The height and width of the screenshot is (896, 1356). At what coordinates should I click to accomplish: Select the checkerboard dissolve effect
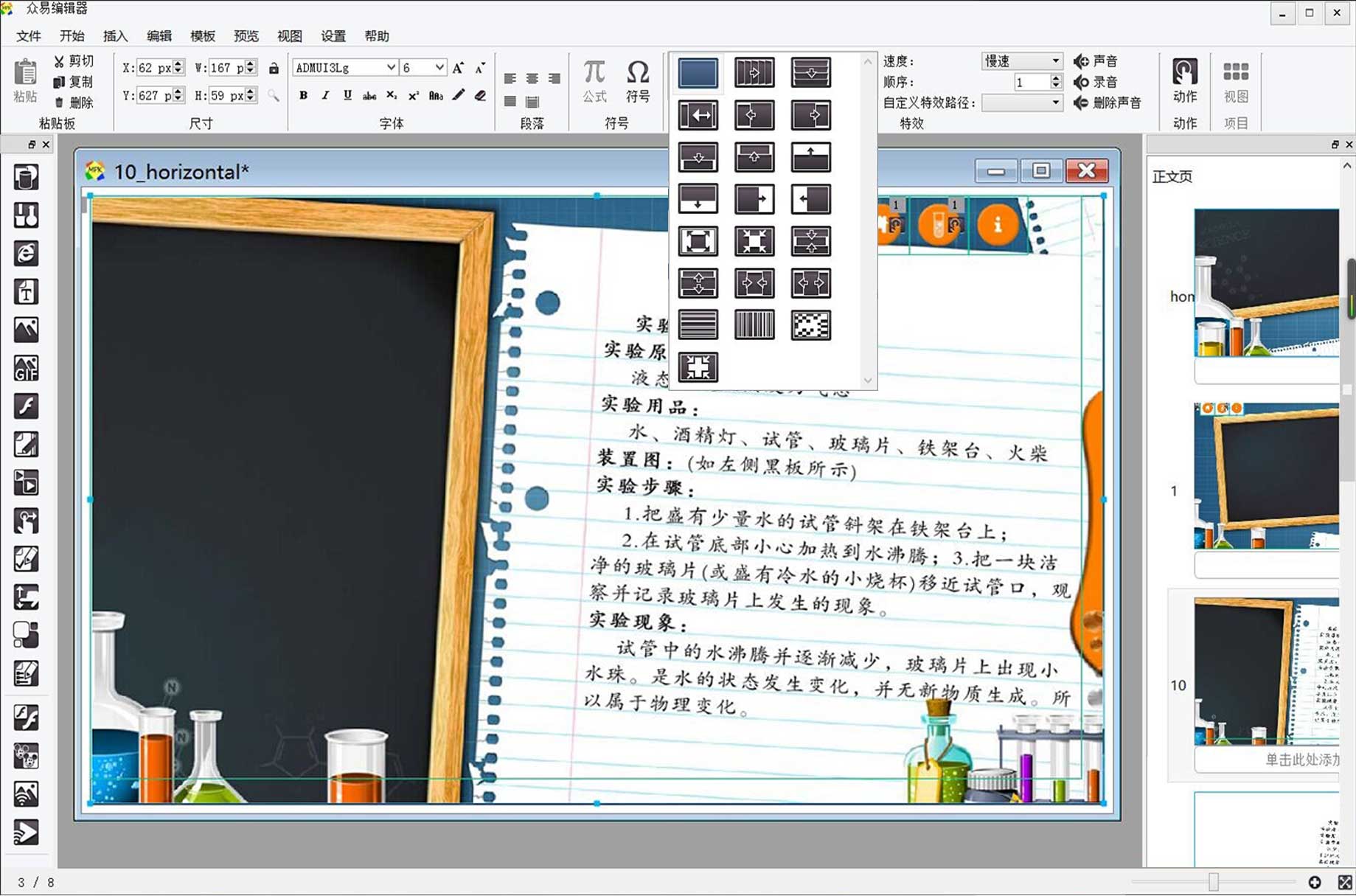[x=810, y=324]
